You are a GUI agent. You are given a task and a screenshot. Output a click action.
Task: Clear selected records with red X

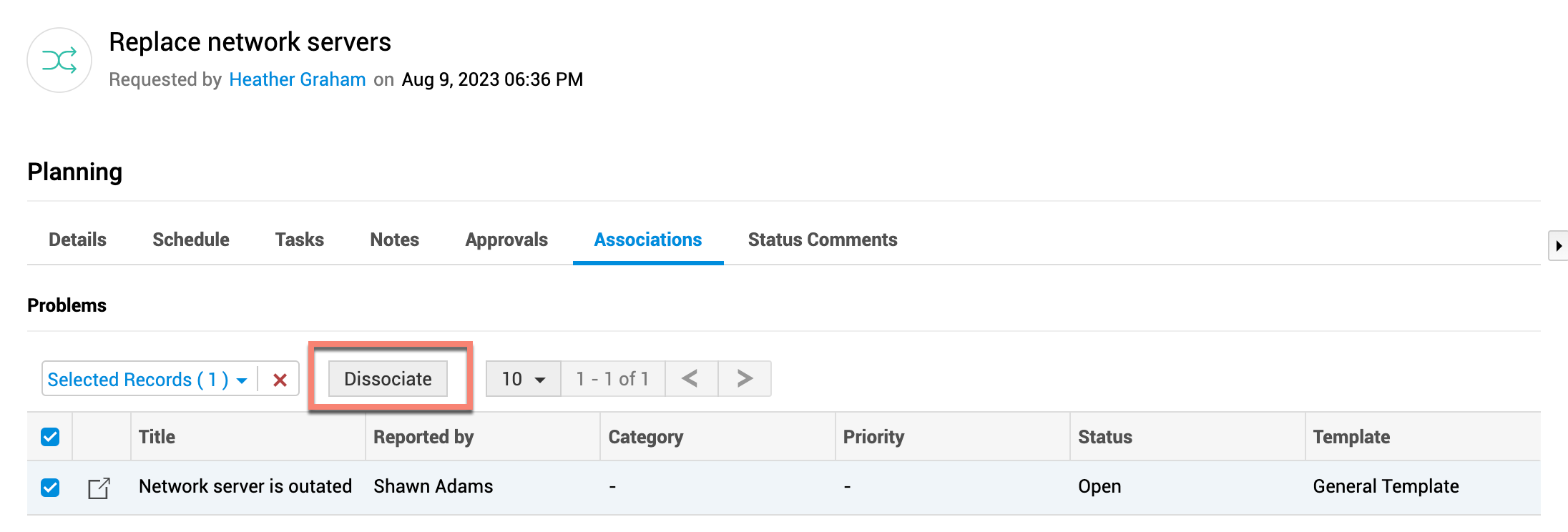click(280, 380)
